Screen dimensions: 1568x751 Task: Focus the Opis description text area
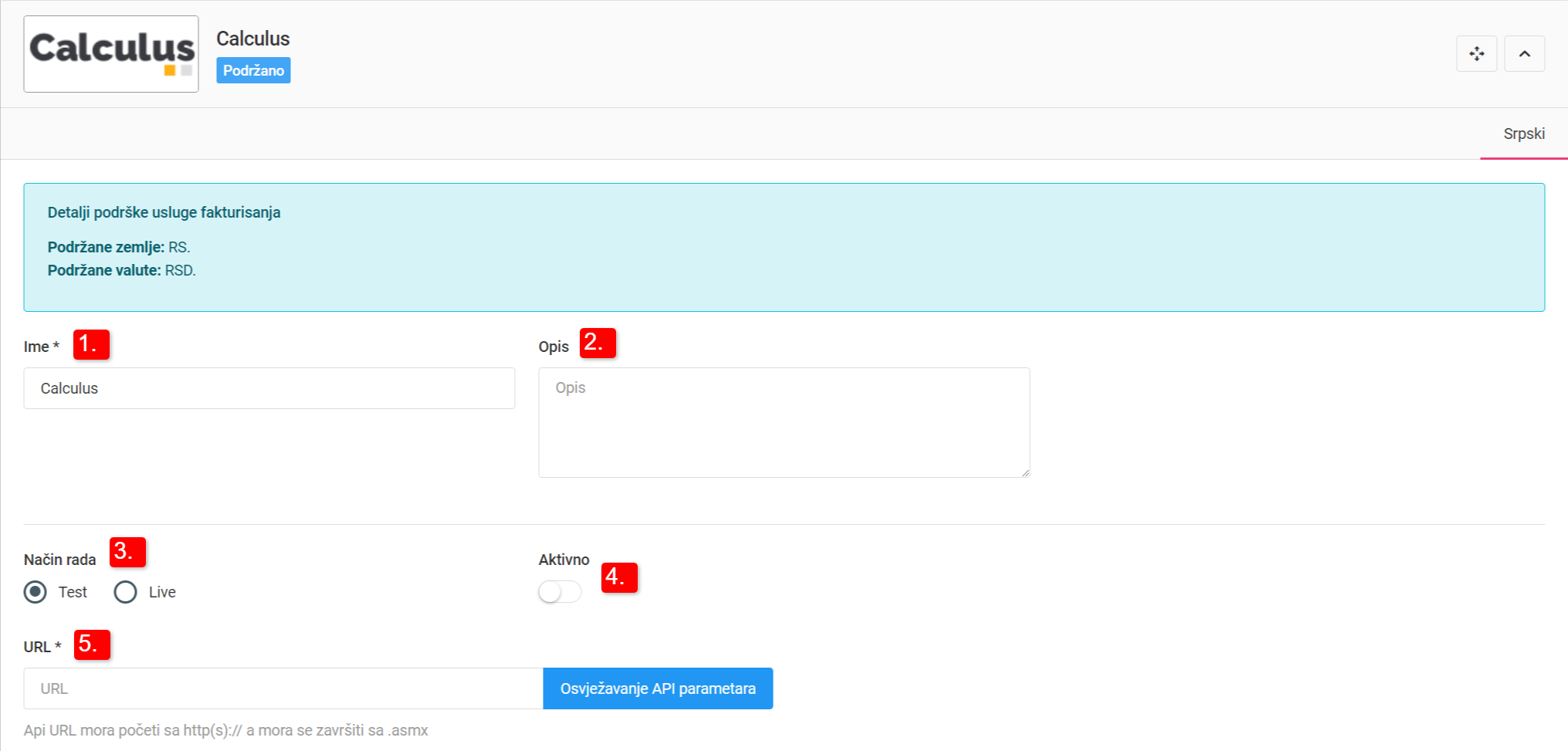pyautogui.click(x=784, y=422)
